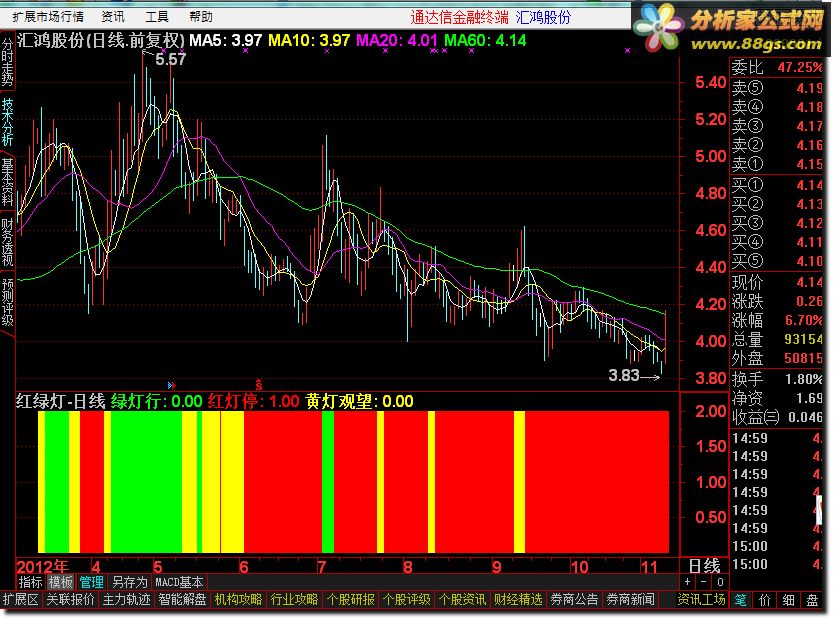Open 智能解盘 tab
The height and width of the screenshot is (619, 833).
tap(182, 600)
